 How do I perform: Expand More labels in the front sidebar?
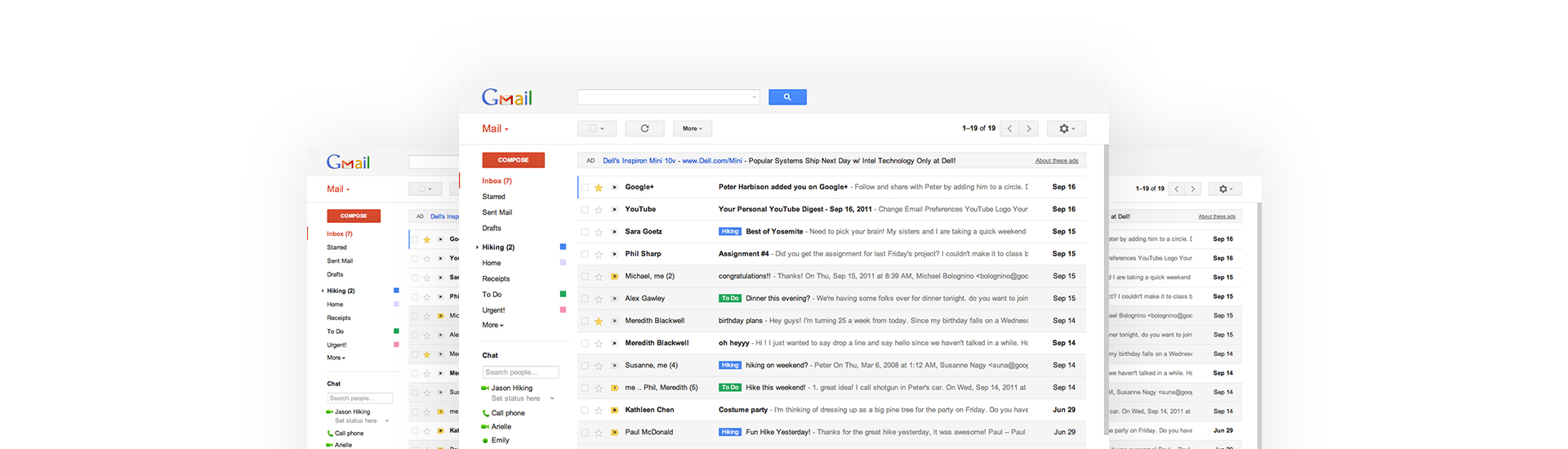492,325
